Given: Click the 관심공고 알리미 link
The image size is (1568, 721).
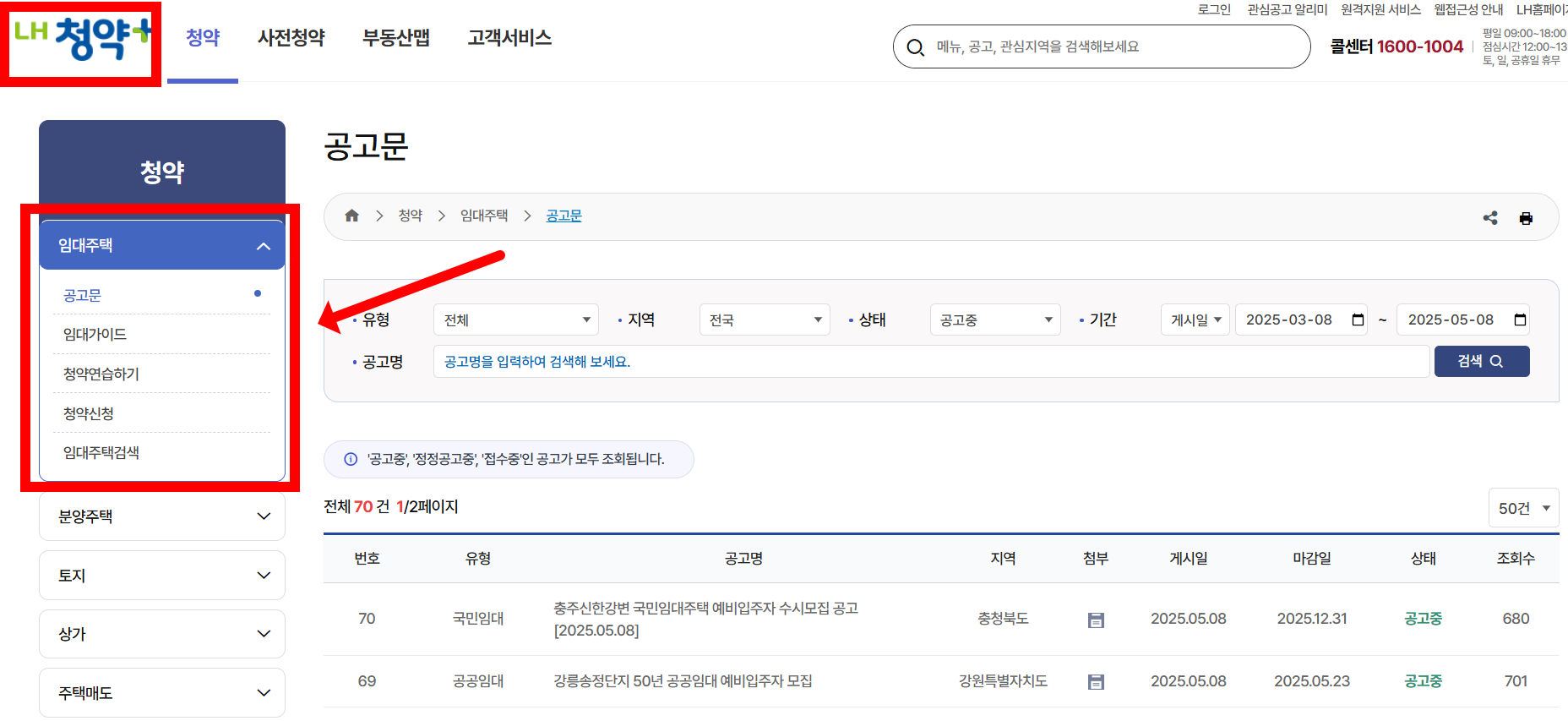Looking at the screenshot, I should pyautogui.click(x=1288, y=9).
